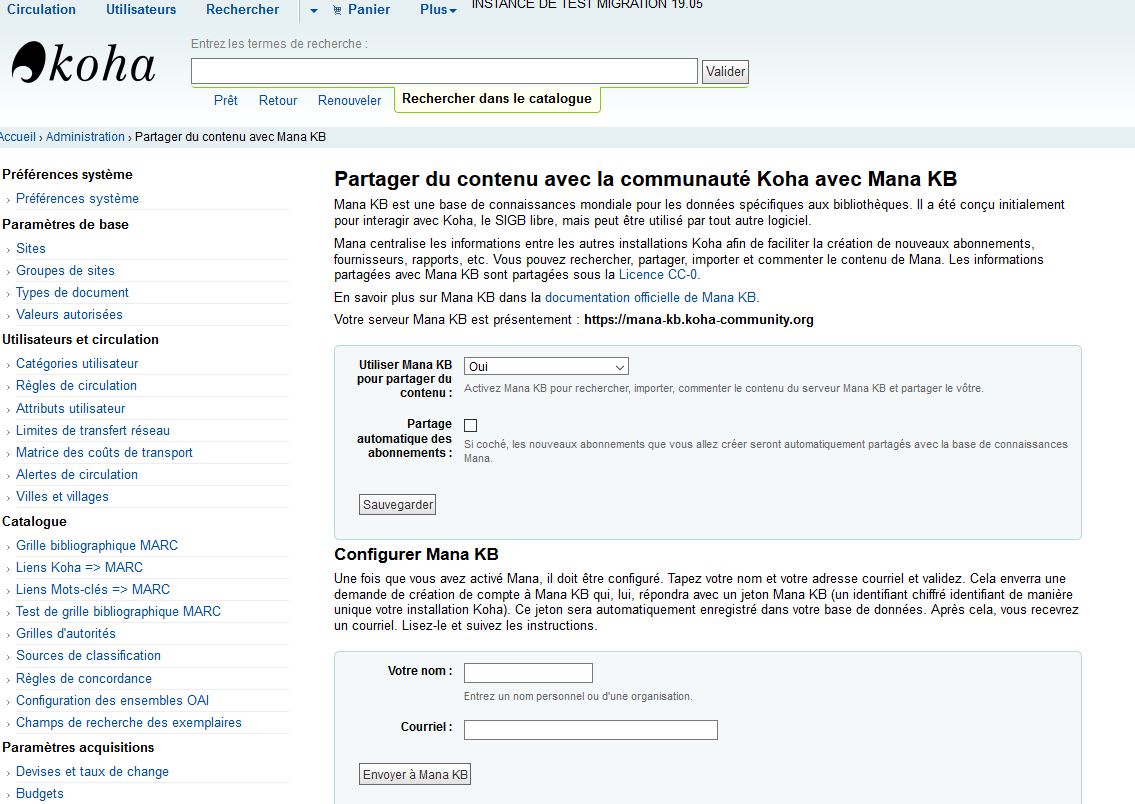Open Types de document link
Screen dimensions: 1135x804
[x=72, y=292]
